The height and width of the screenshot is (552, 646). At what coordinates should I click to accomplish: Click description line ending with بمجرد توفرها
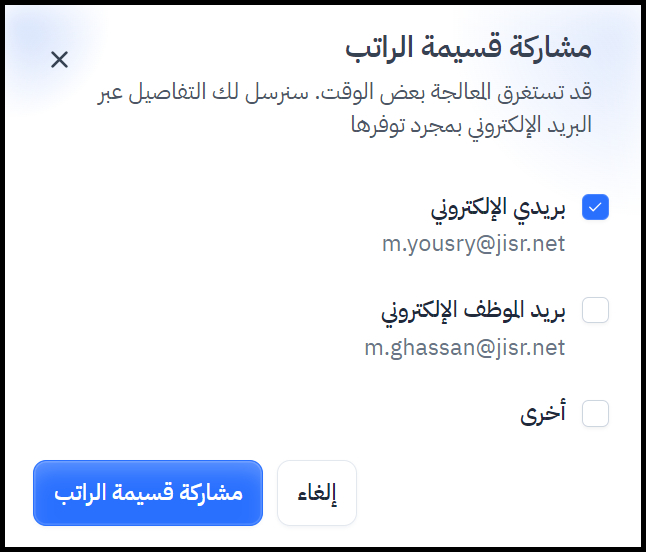(470, 125)
